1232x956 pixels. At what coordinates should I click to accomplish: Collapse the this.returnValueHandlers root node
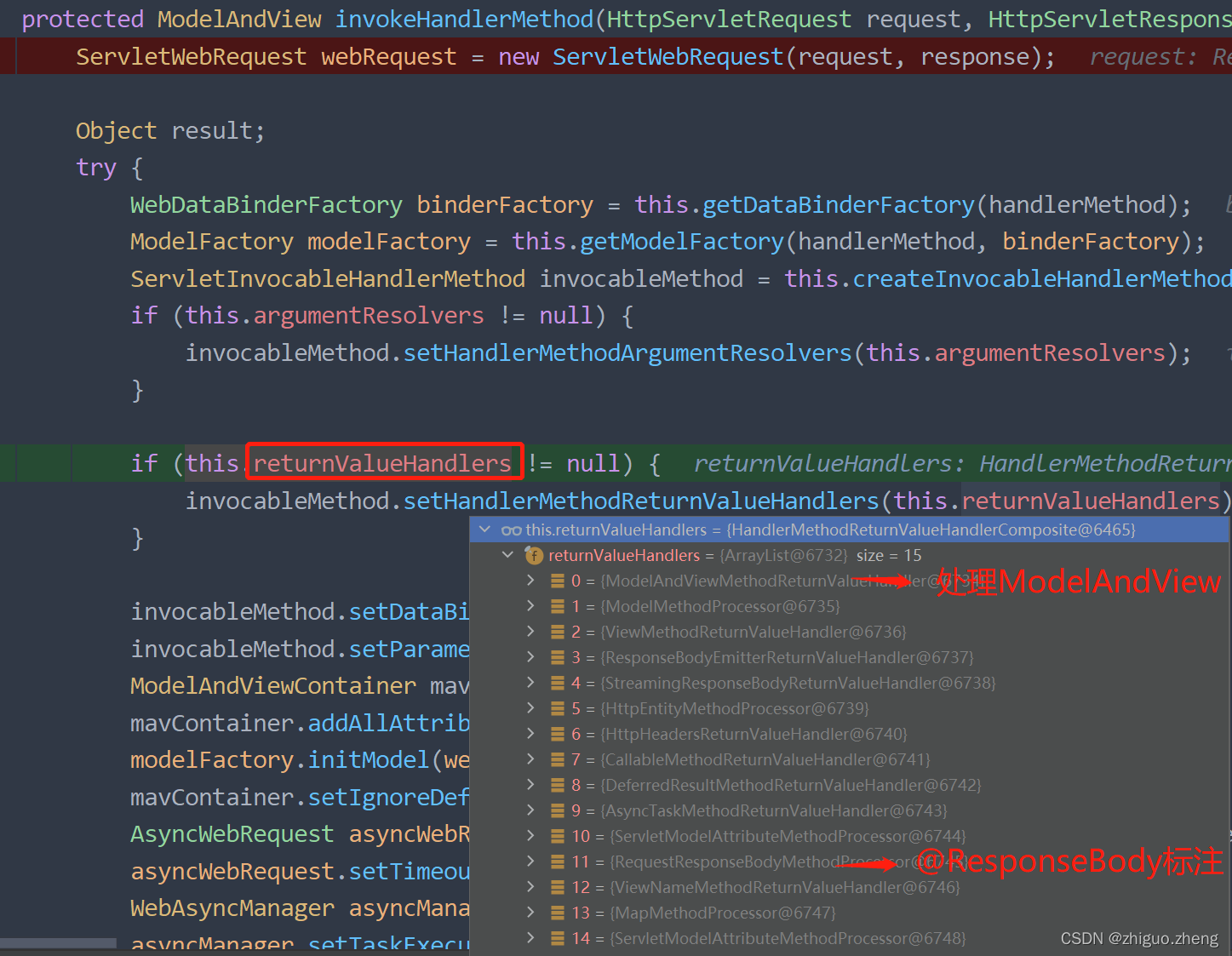(485, 530)
